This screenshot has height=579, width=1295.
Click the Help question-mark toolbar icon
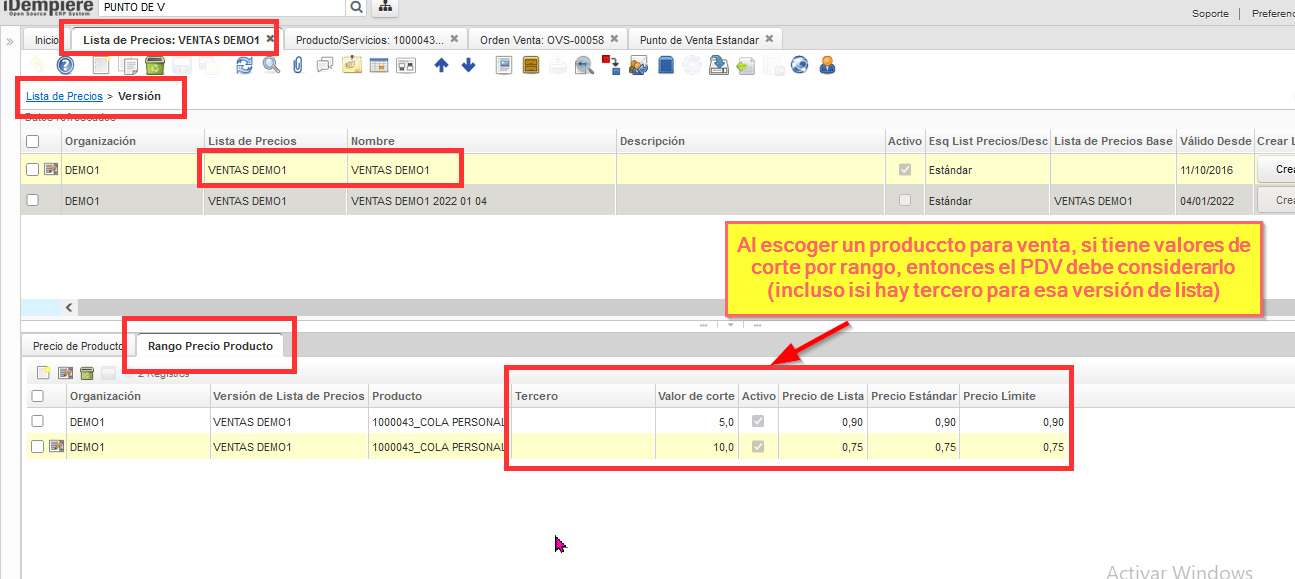coord(65,66)
